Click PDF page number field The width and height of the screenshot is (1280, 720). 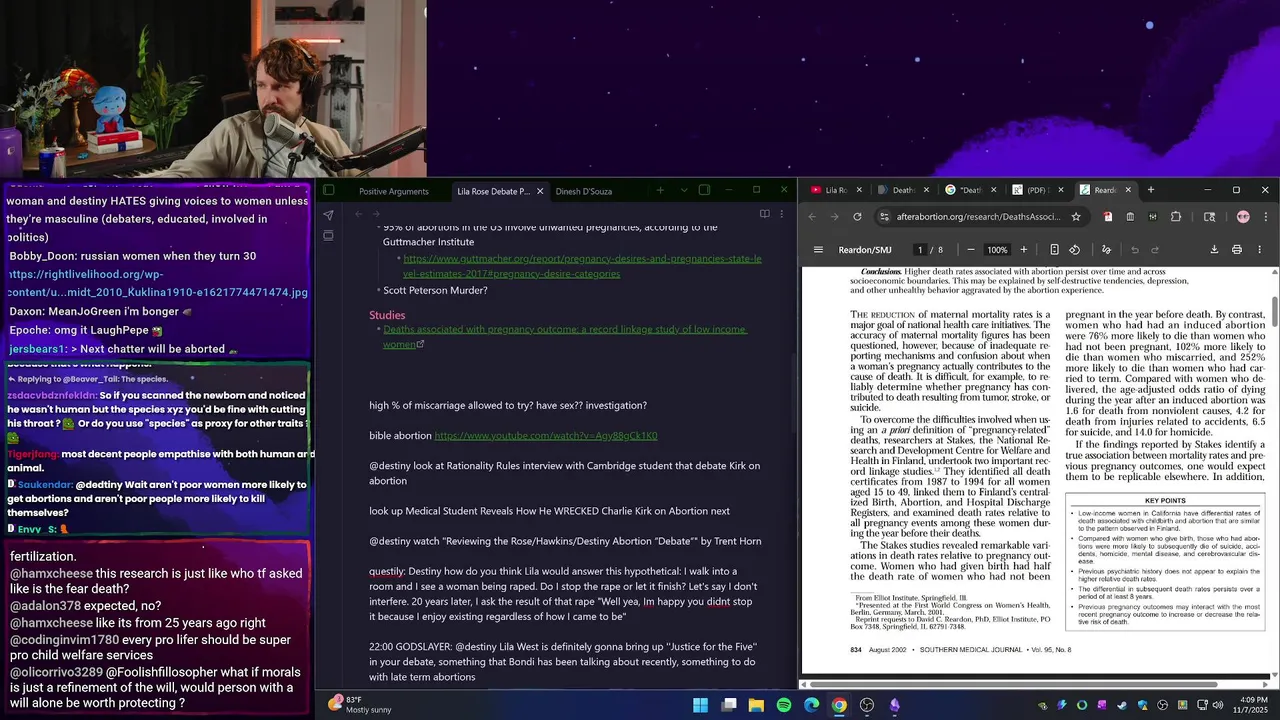click(x=920, y=250)
